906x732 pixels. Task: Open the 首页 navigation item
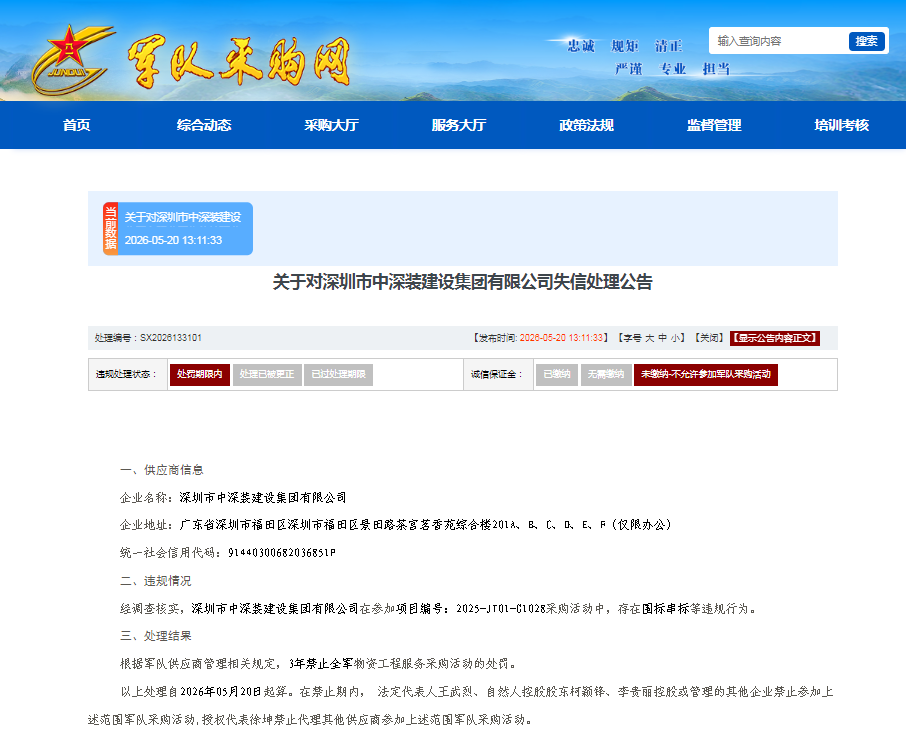[76, 125]
